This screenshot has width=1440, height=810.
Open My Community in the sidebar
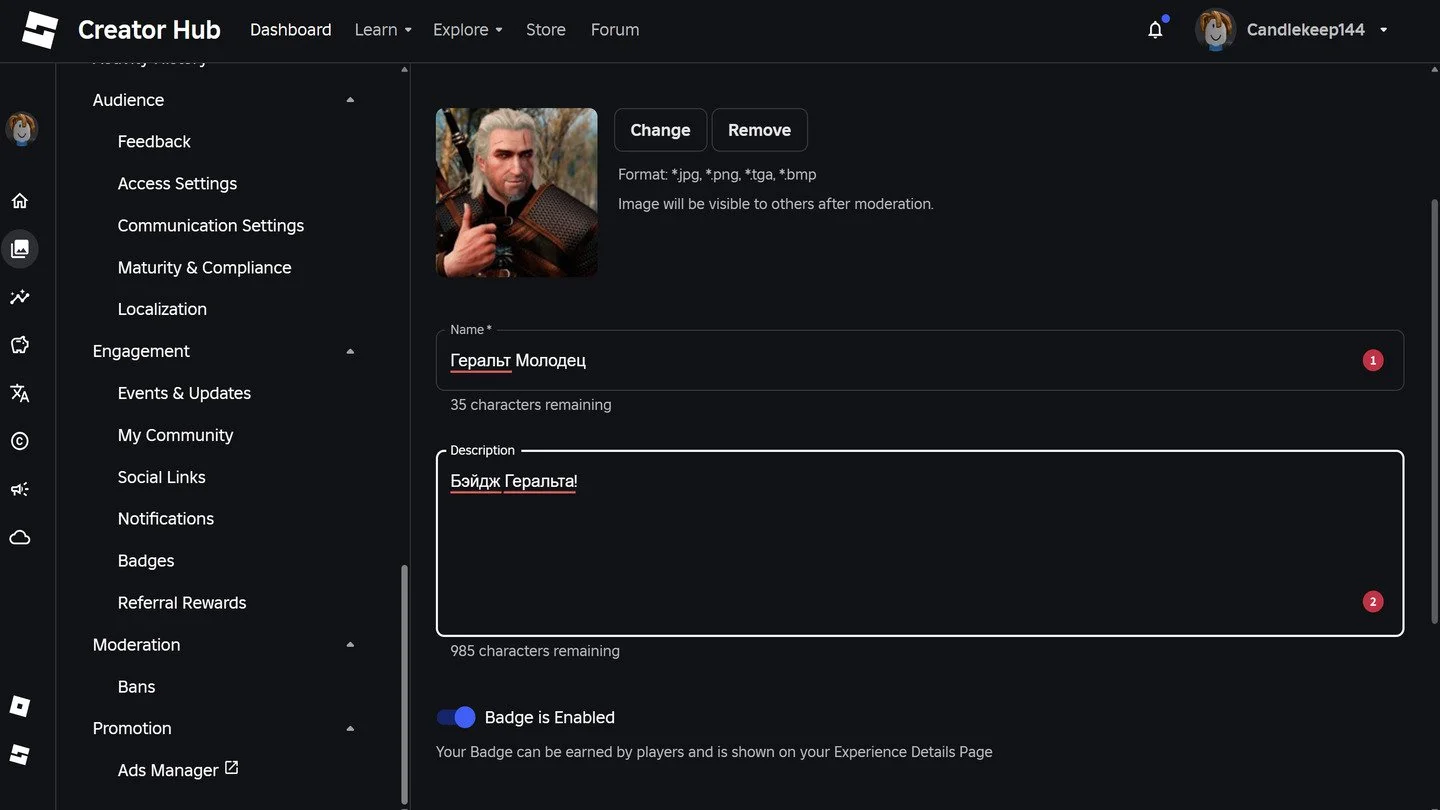175,435
